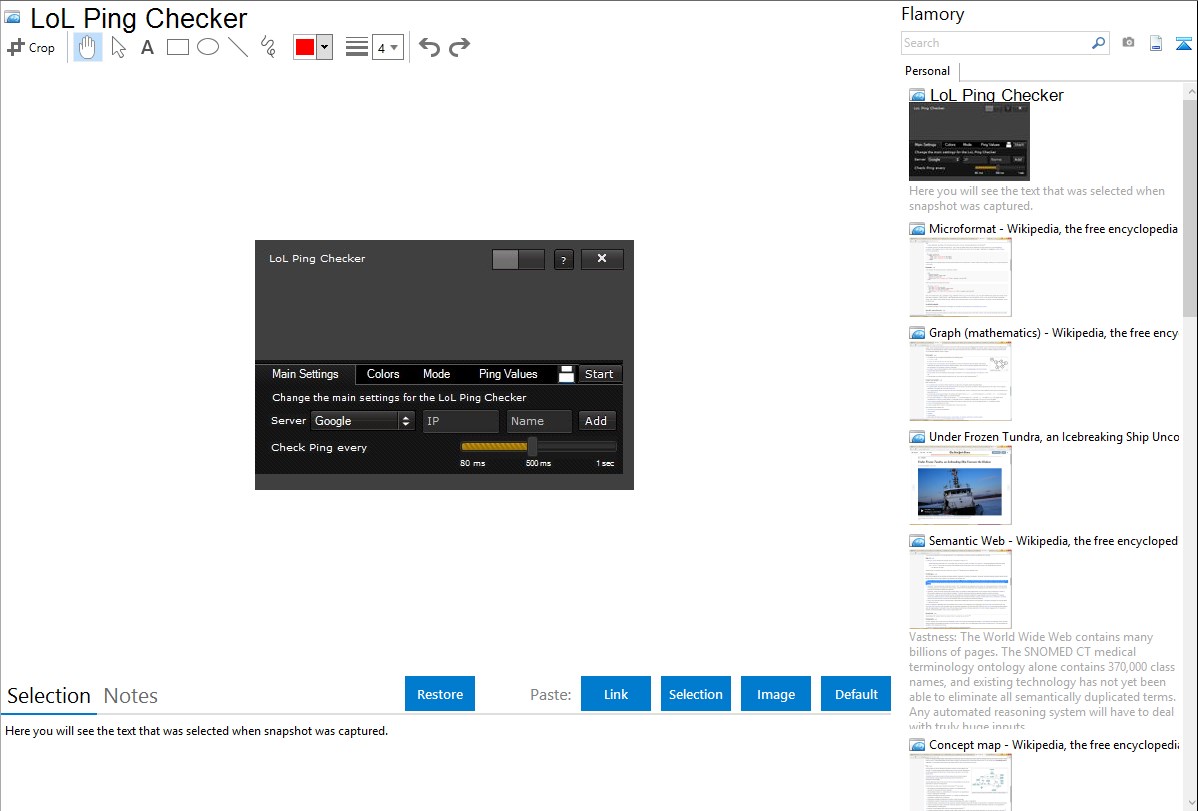Image resolution: width=1198 pixels, height=811 pixels.
Task: Open the line style dropdown
Action: (357, 47)
